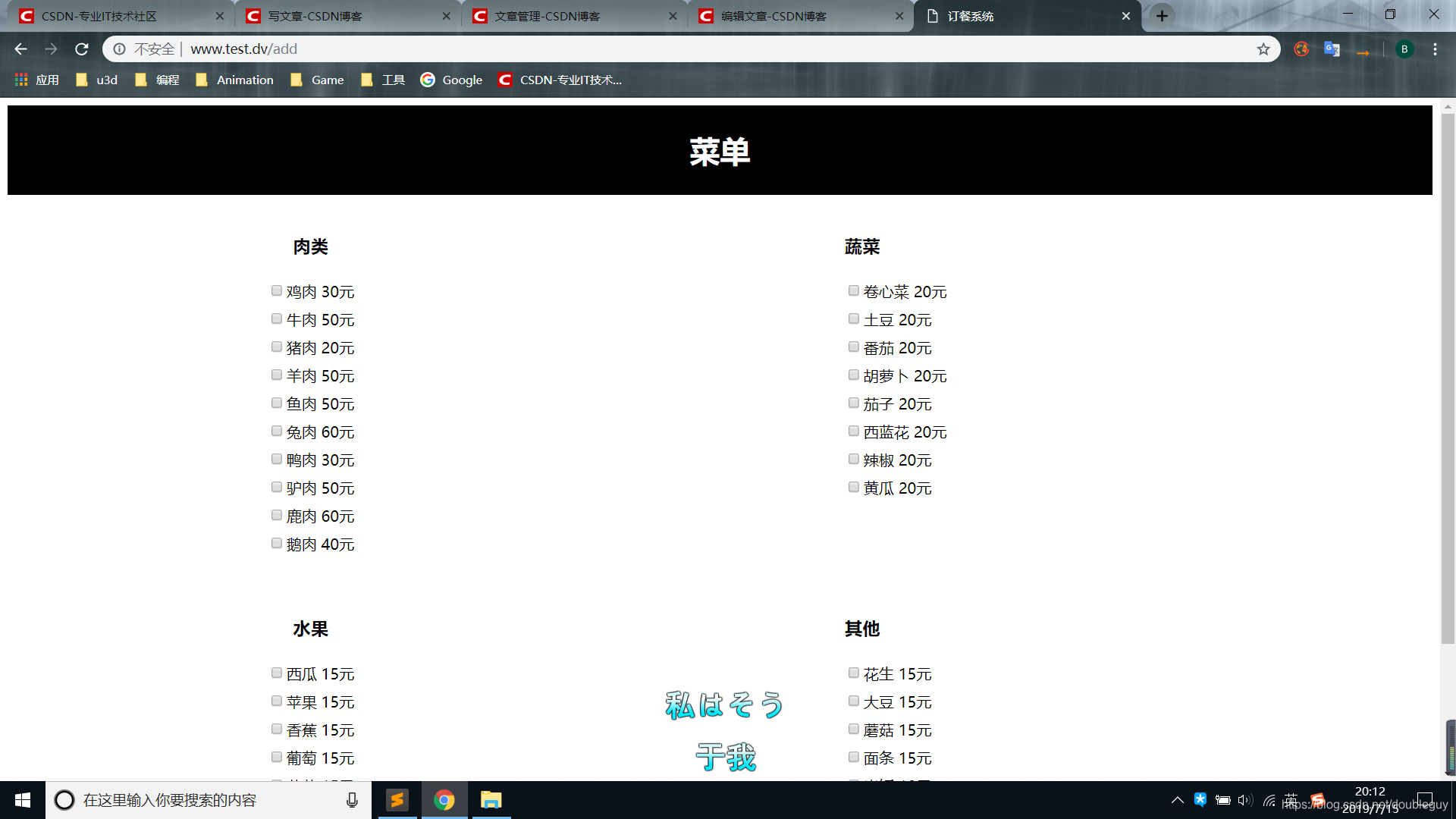This screenshot has width=1456, height=819.
Task: Open Sublime Text from taskbar
Action: pos(397,800)
